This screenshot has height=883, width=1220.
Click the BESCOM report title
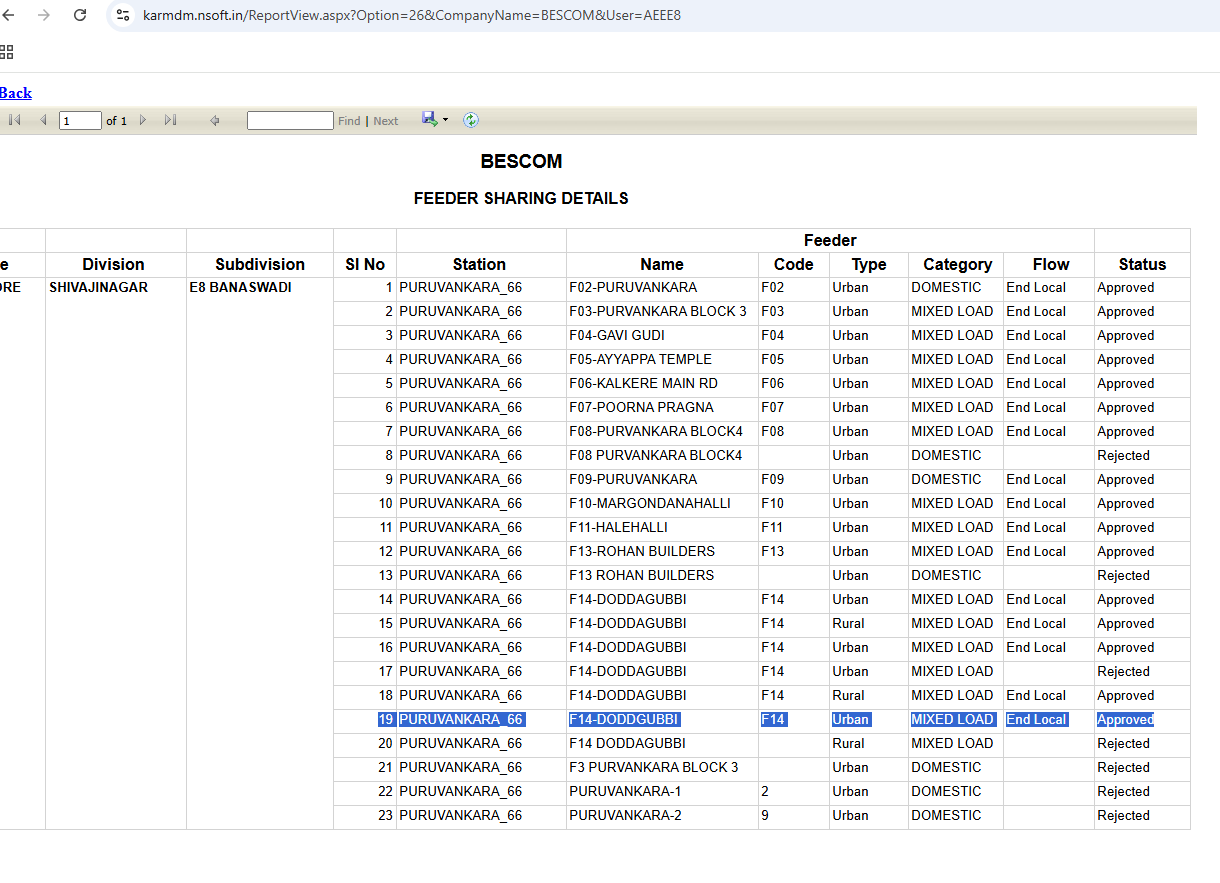pos(521,161)
